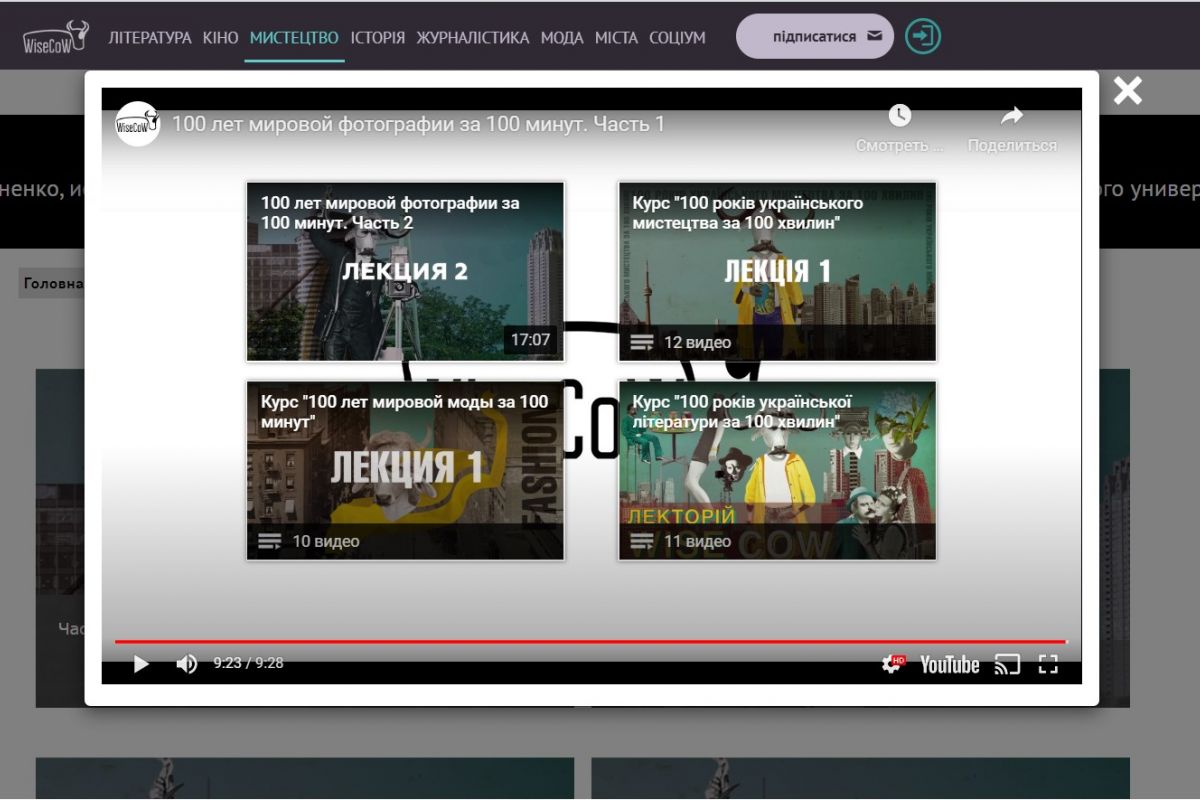Click the Share arrow icon

(1011, 116)
